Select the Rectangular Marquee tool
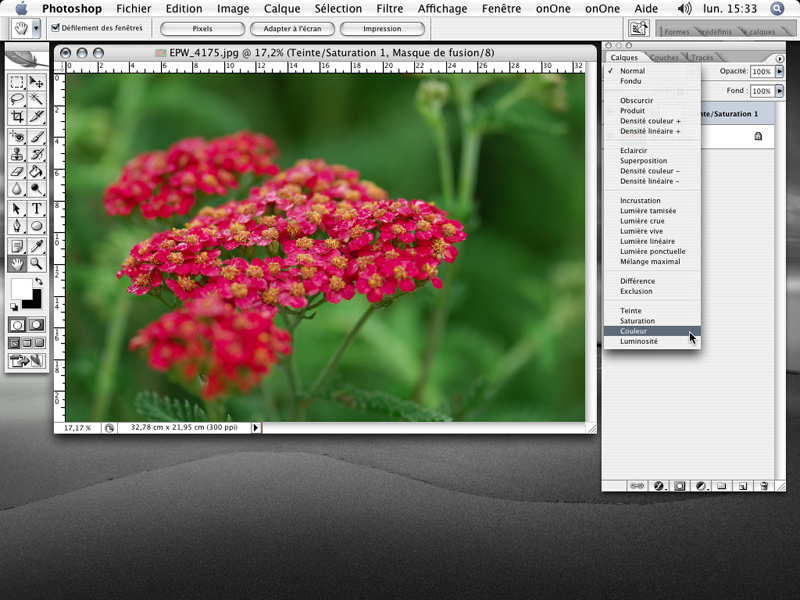 [17, 82]
